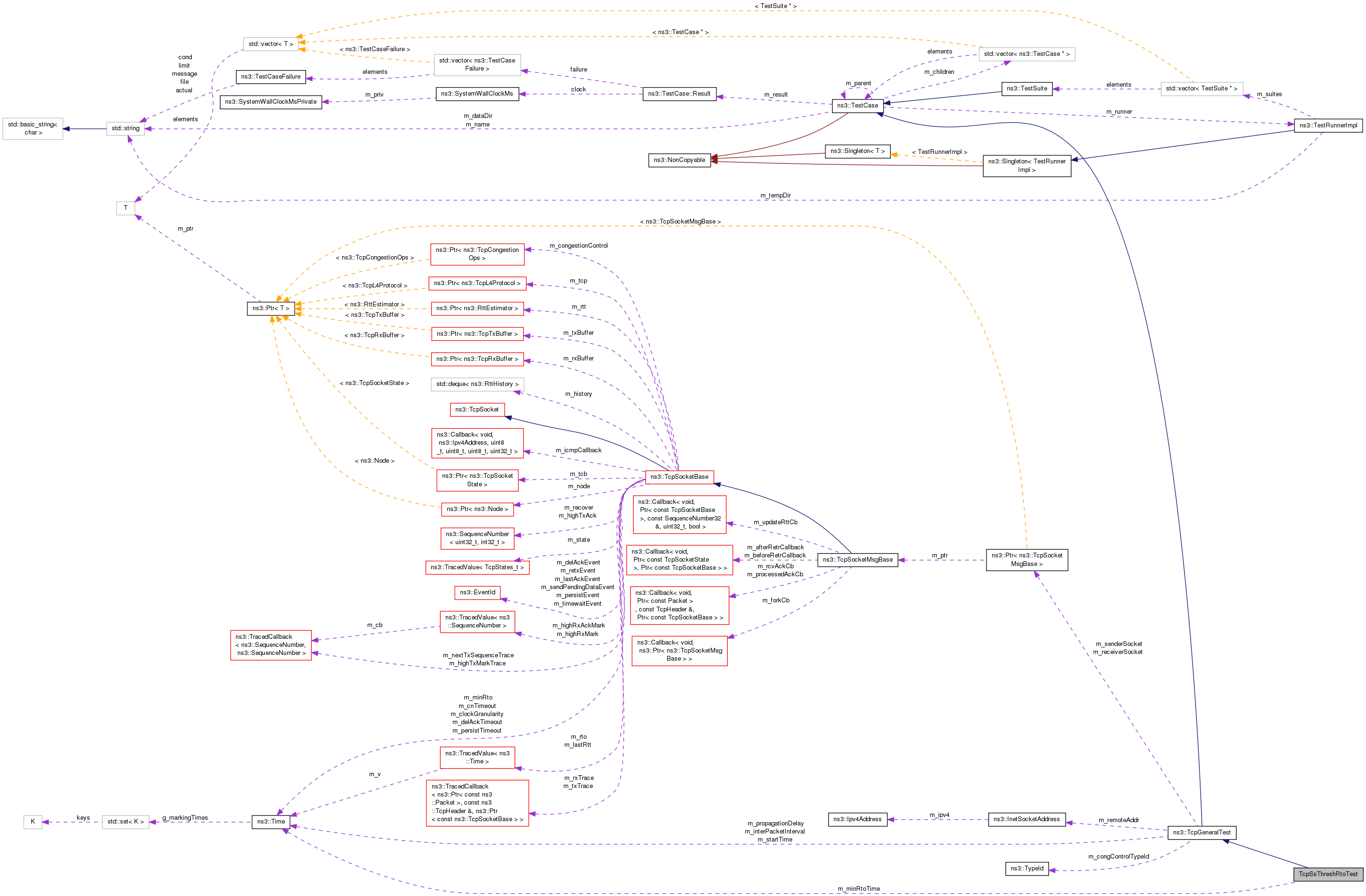The height and width of the screenshot is (896, 1366).
Task: Click the ns3::Ptr< ns3::TcpCongestionOps > node
Action: pyautogui.click(x=477, y=254)
